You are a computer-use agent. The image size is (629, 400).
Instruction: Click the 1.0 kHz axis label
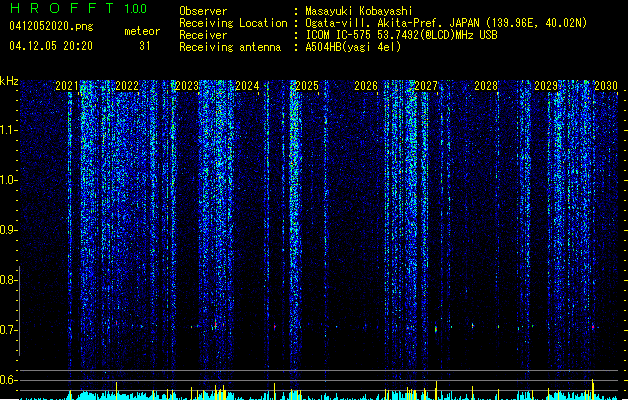(9, 180)
